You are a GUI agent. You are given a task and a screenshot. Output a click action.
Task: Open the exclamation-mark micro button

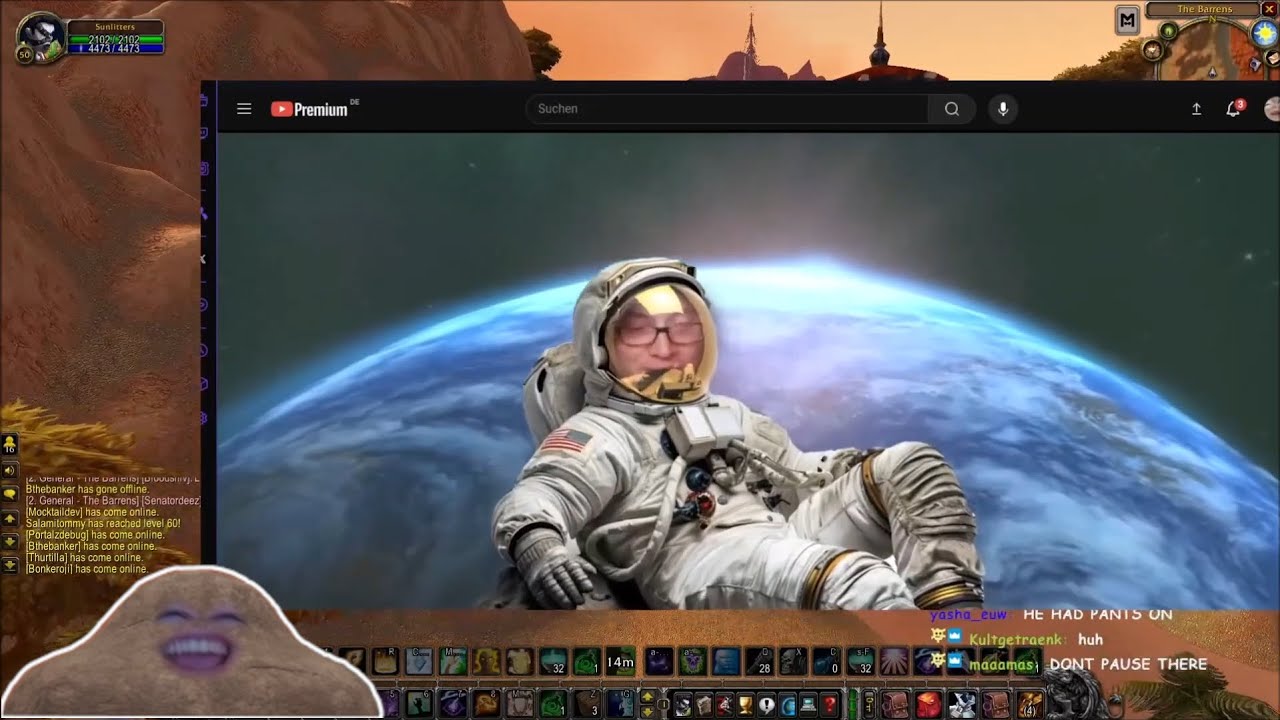pyautogui.click(x=767, y=705)
